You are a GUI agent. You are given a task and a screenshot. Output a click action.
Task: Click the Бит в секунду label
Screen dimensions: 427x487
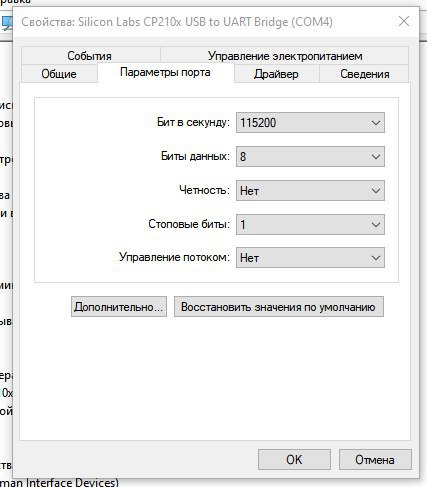[193, 122]
